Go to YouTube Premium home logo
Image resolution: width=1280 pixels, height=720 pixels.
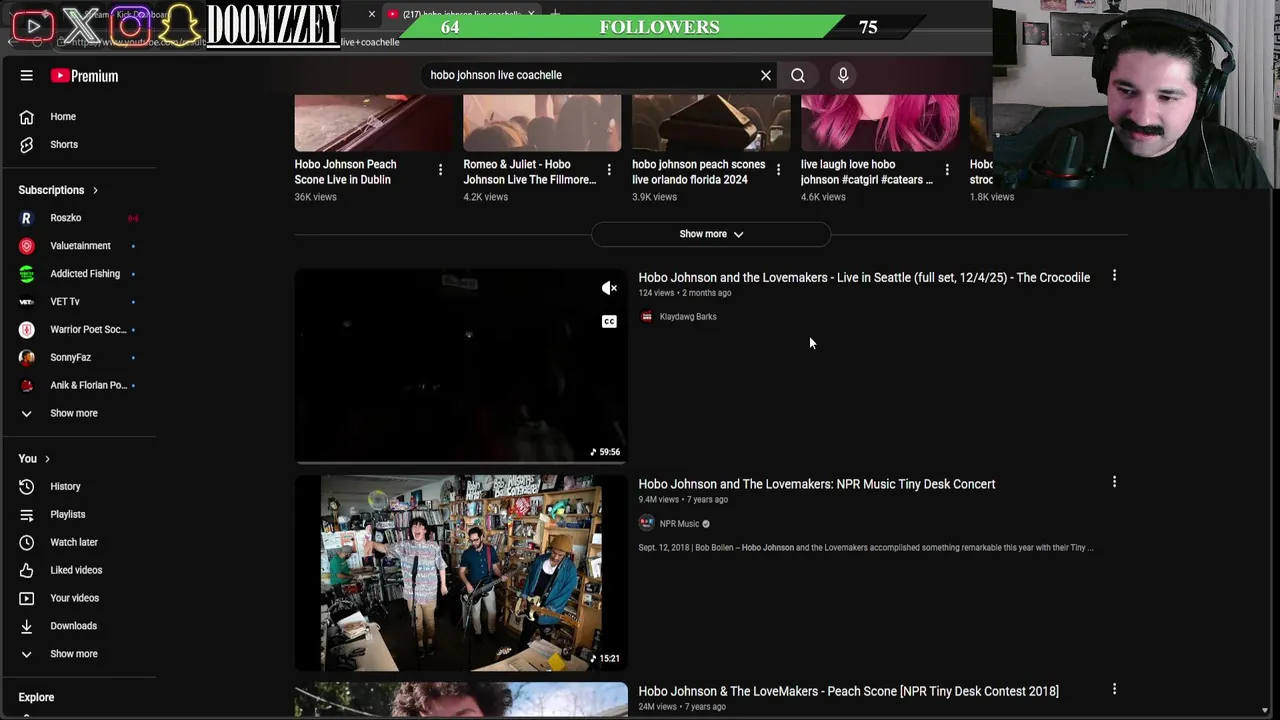click(84, 76)
